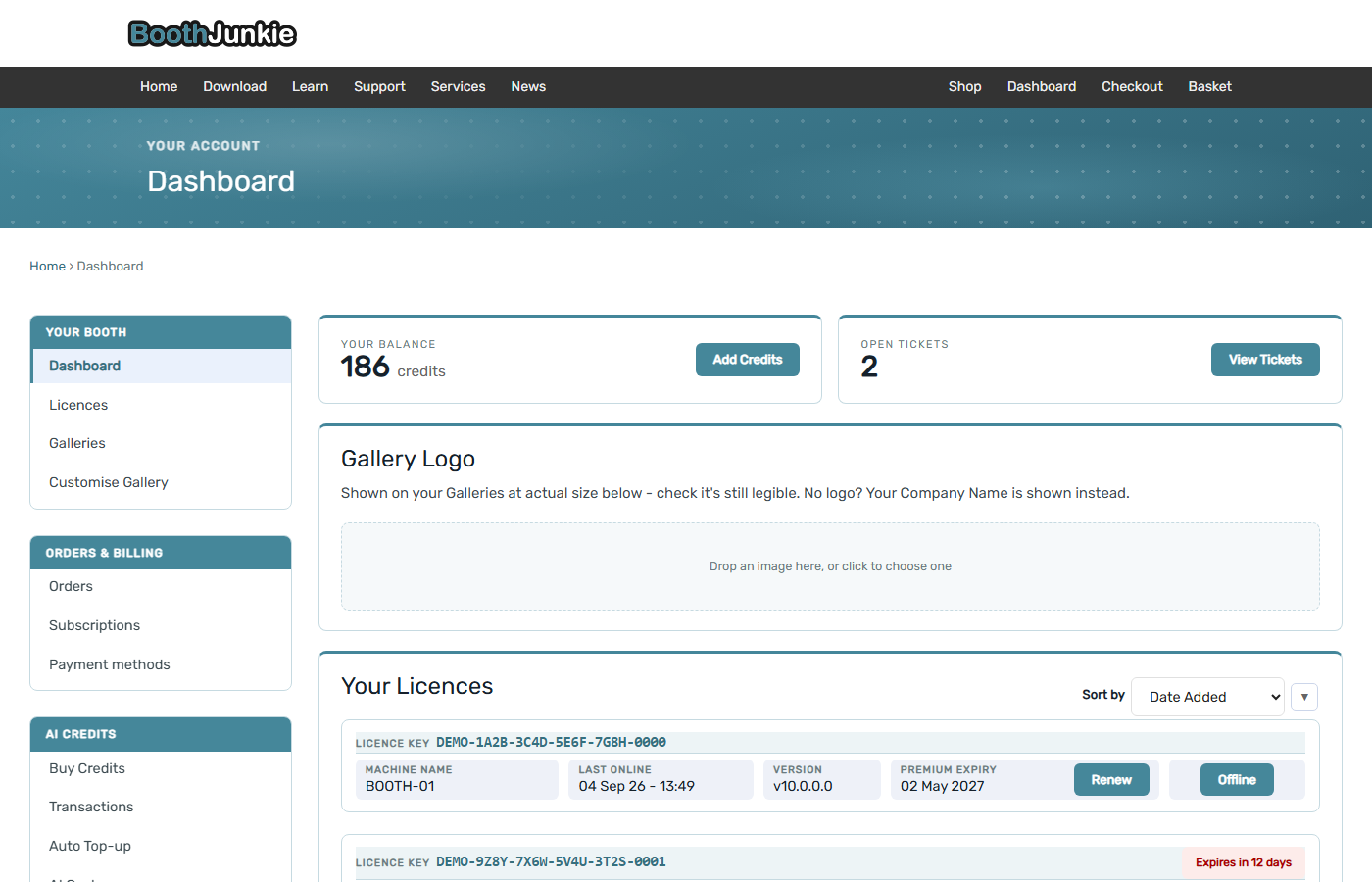This screenshot has width=1372, height=882.
Task: Open Subscriptions in sidebar
Action: [161, 625]
